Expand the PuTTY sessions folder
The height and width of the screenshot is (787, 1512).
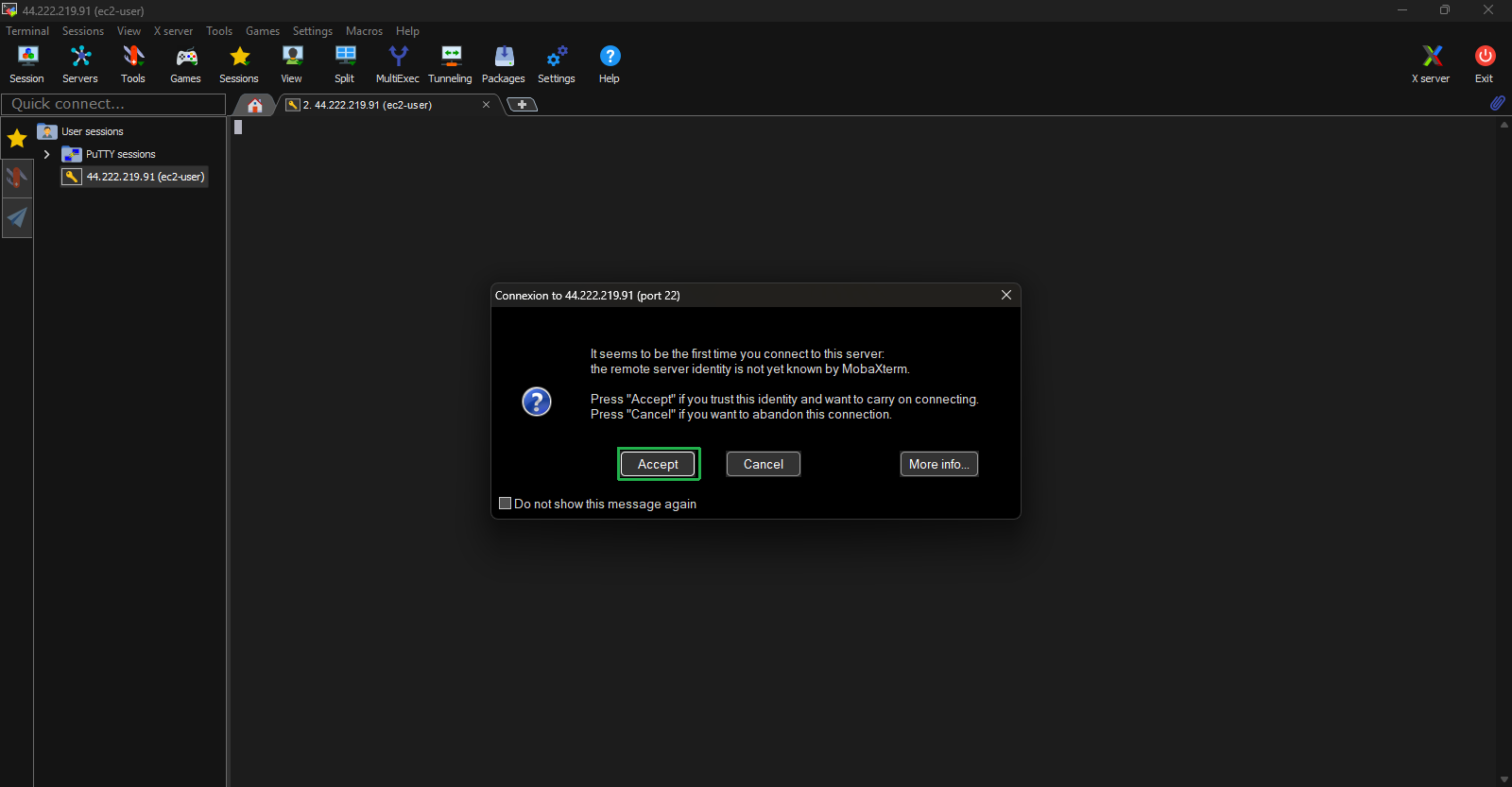point(47,154)
